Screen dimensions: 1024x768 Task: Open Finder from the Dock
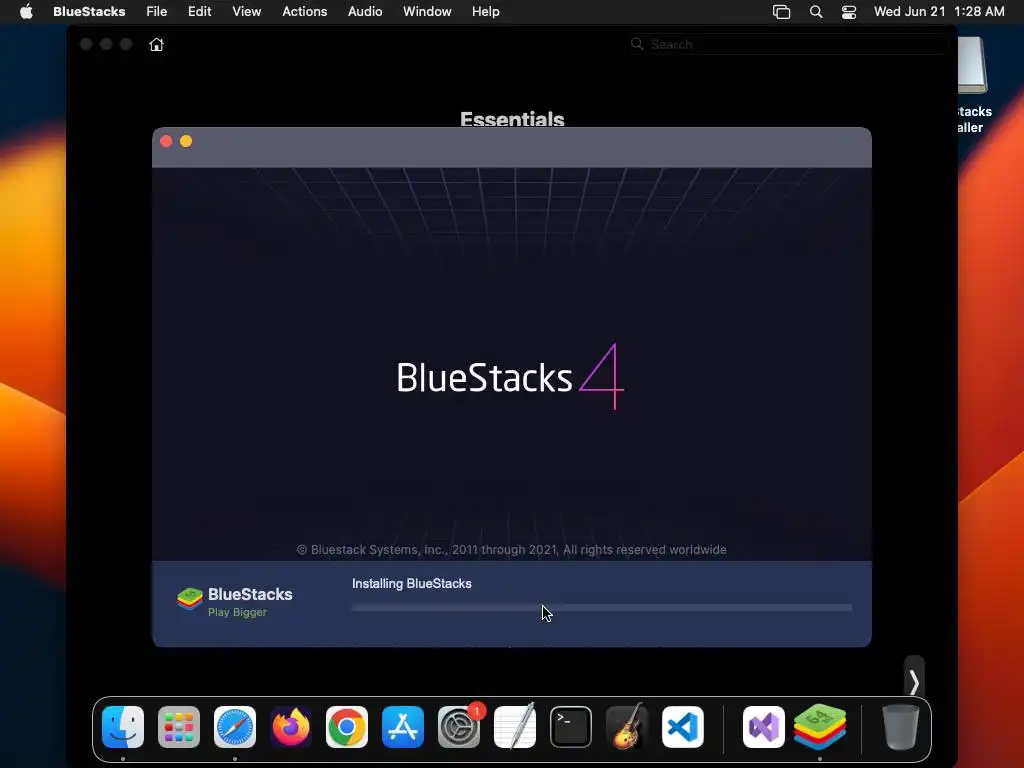coord(123,727)
